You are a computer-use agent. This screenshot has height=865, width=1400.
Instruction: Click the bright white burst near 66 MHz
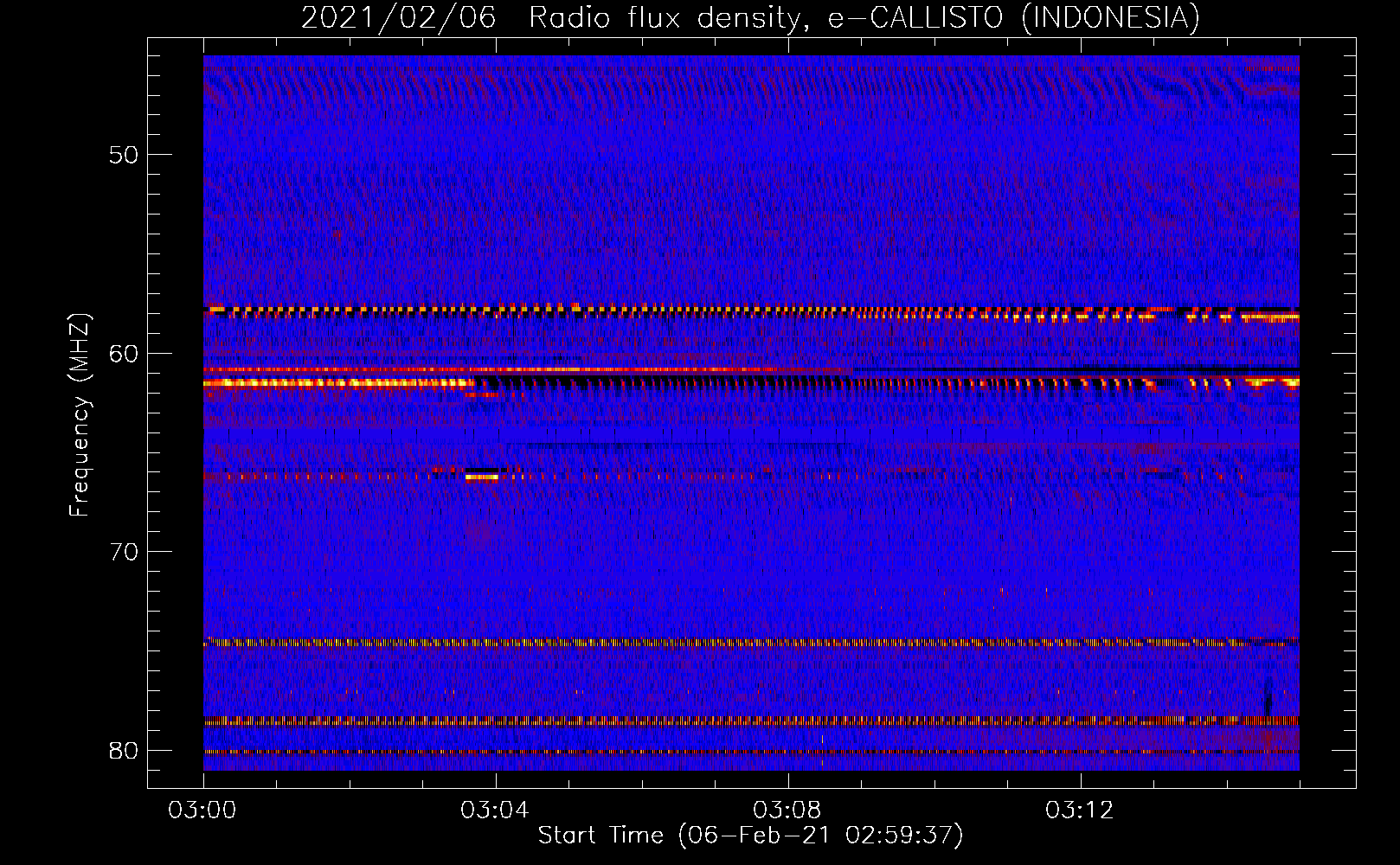[x=482, y=476]
